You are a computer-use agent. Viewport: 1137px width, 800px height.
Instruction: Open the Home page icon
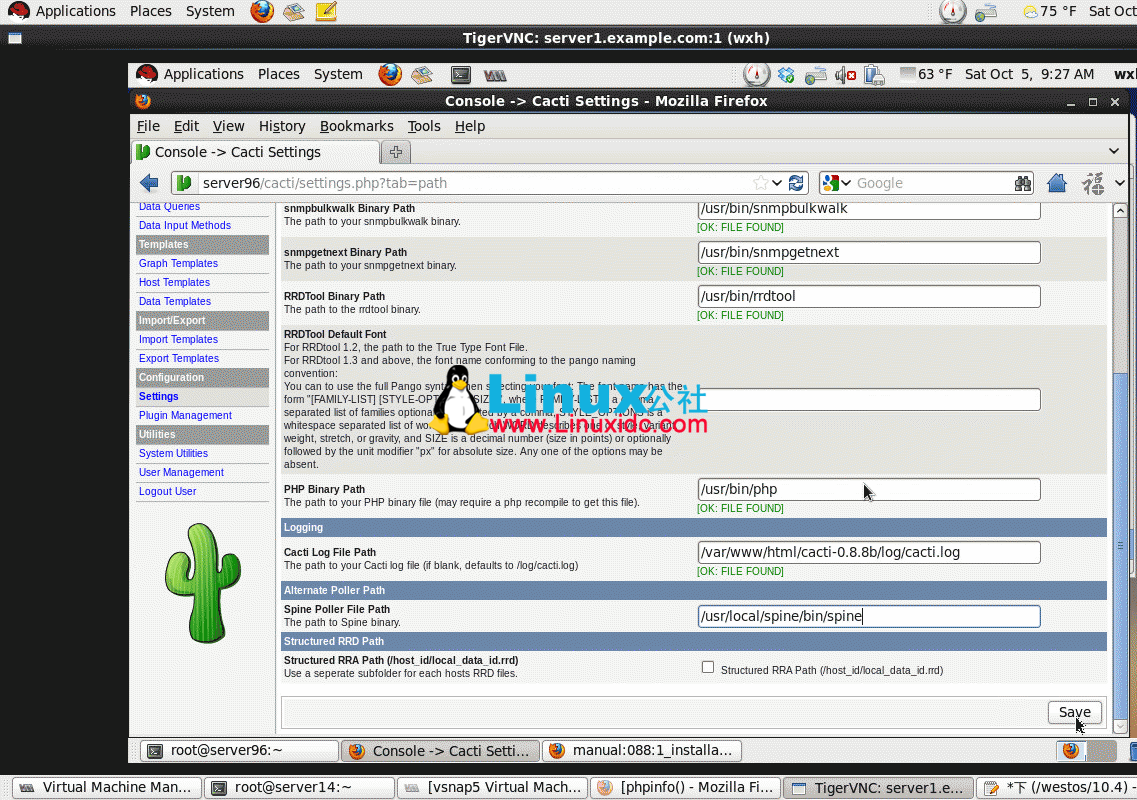[1057, 183]
